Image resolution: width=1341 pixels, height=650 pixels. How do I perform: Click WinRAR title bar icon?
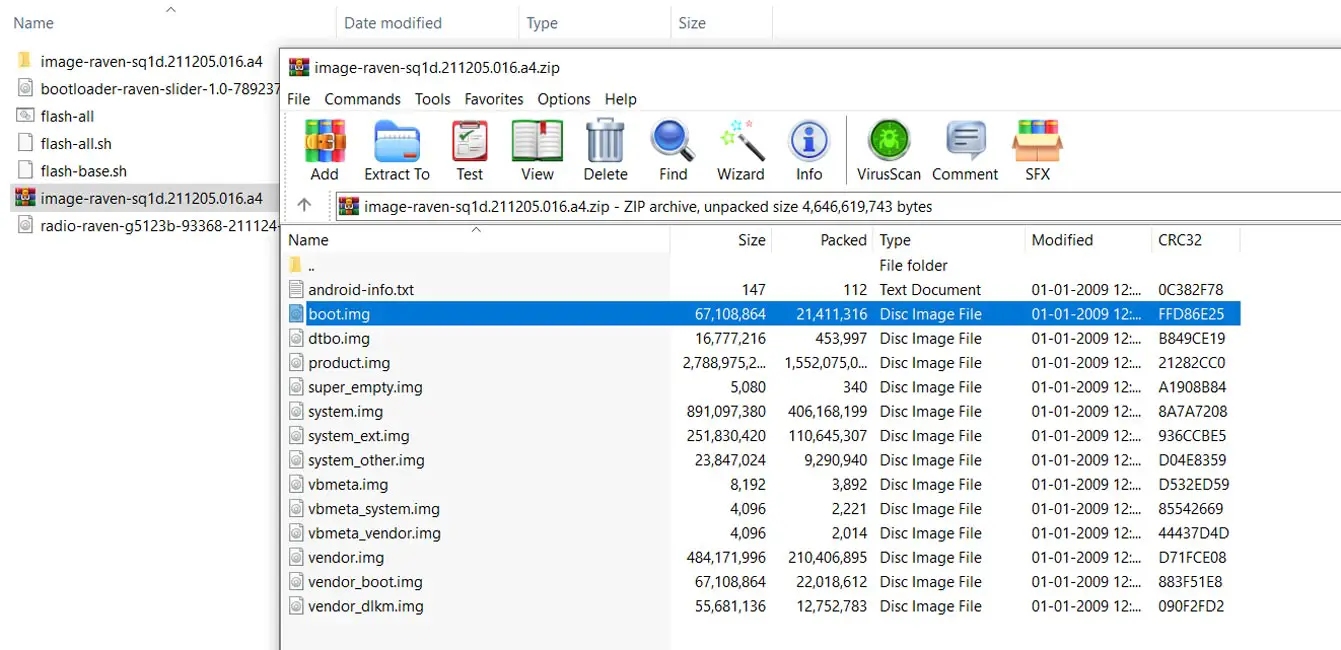298,68
